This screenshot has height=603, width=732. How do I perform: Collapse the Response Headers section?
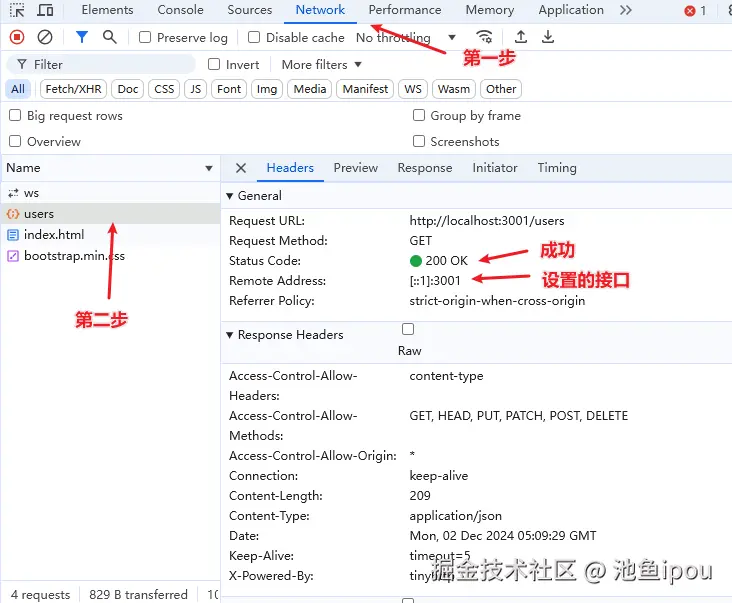[230, 335]
